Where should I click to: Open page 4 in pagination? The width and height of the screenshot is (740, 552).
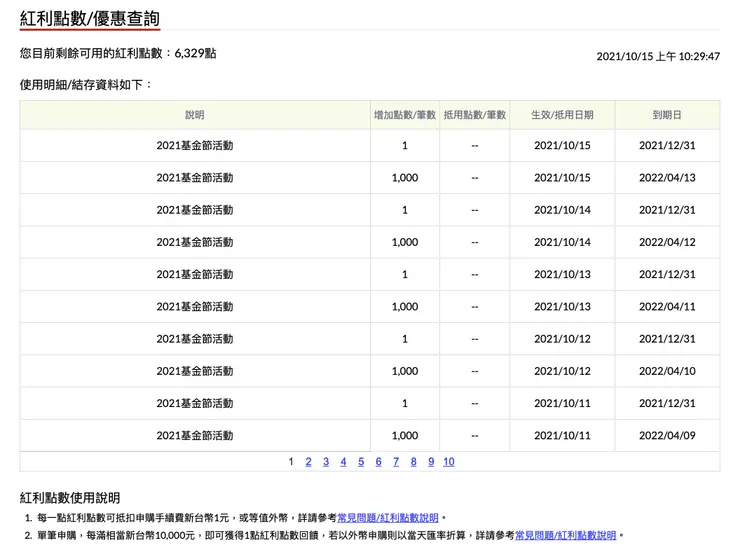(343, 461)
